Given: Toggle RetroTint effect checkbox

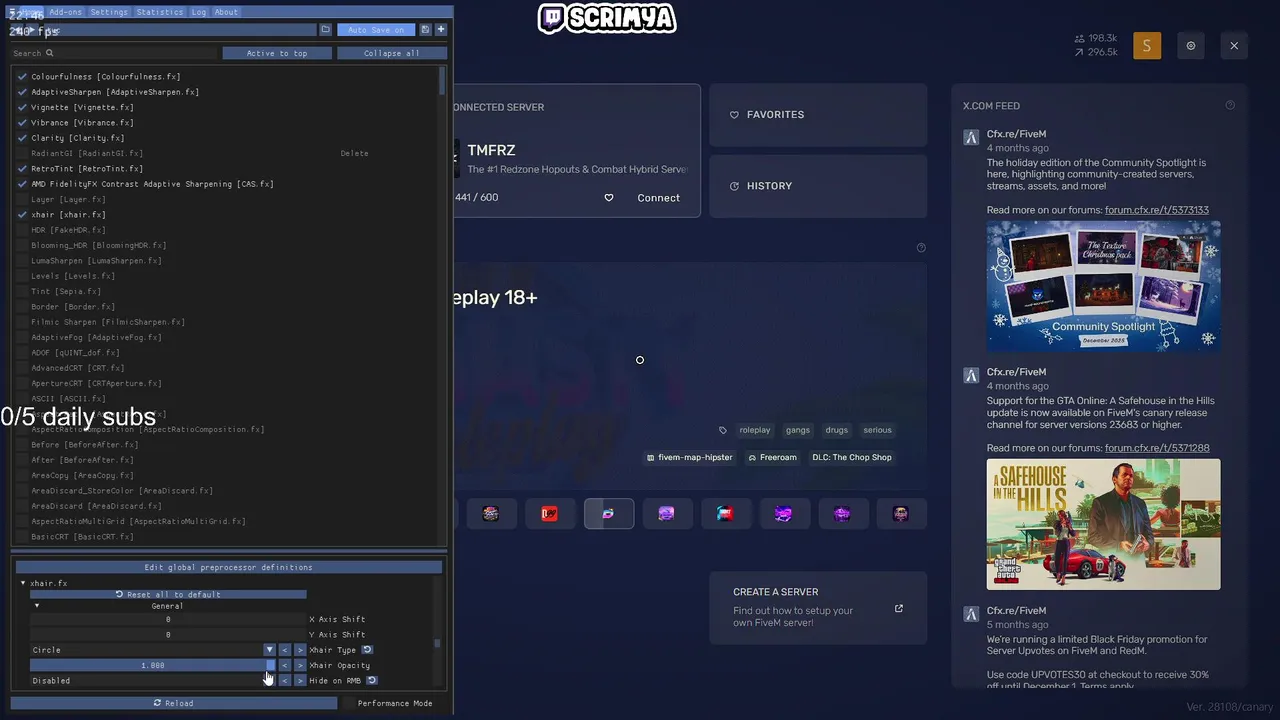Looking at the screenshot, I should [x=22, y=169].
